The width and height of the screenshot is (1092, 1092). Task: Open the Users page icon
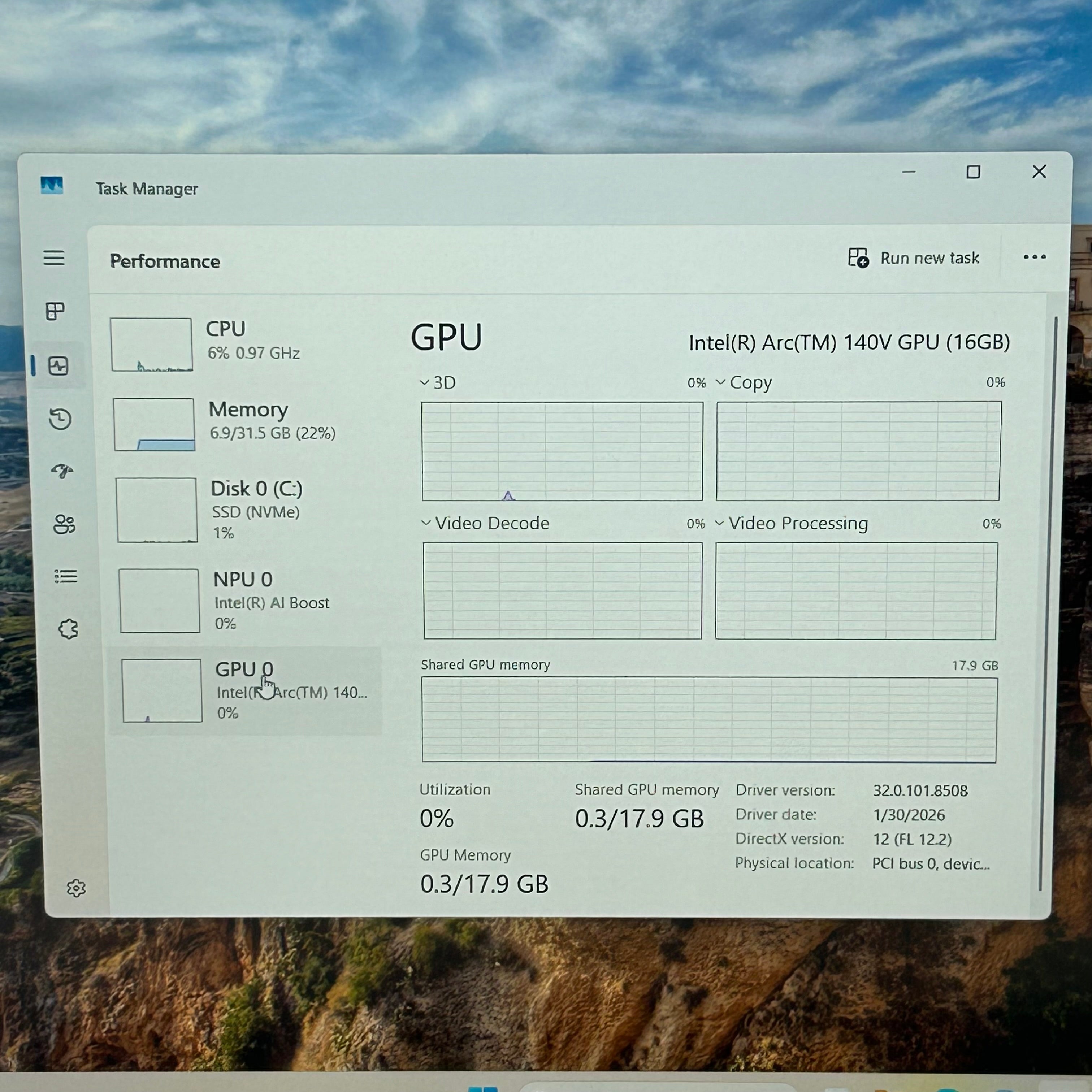[64, 524]
